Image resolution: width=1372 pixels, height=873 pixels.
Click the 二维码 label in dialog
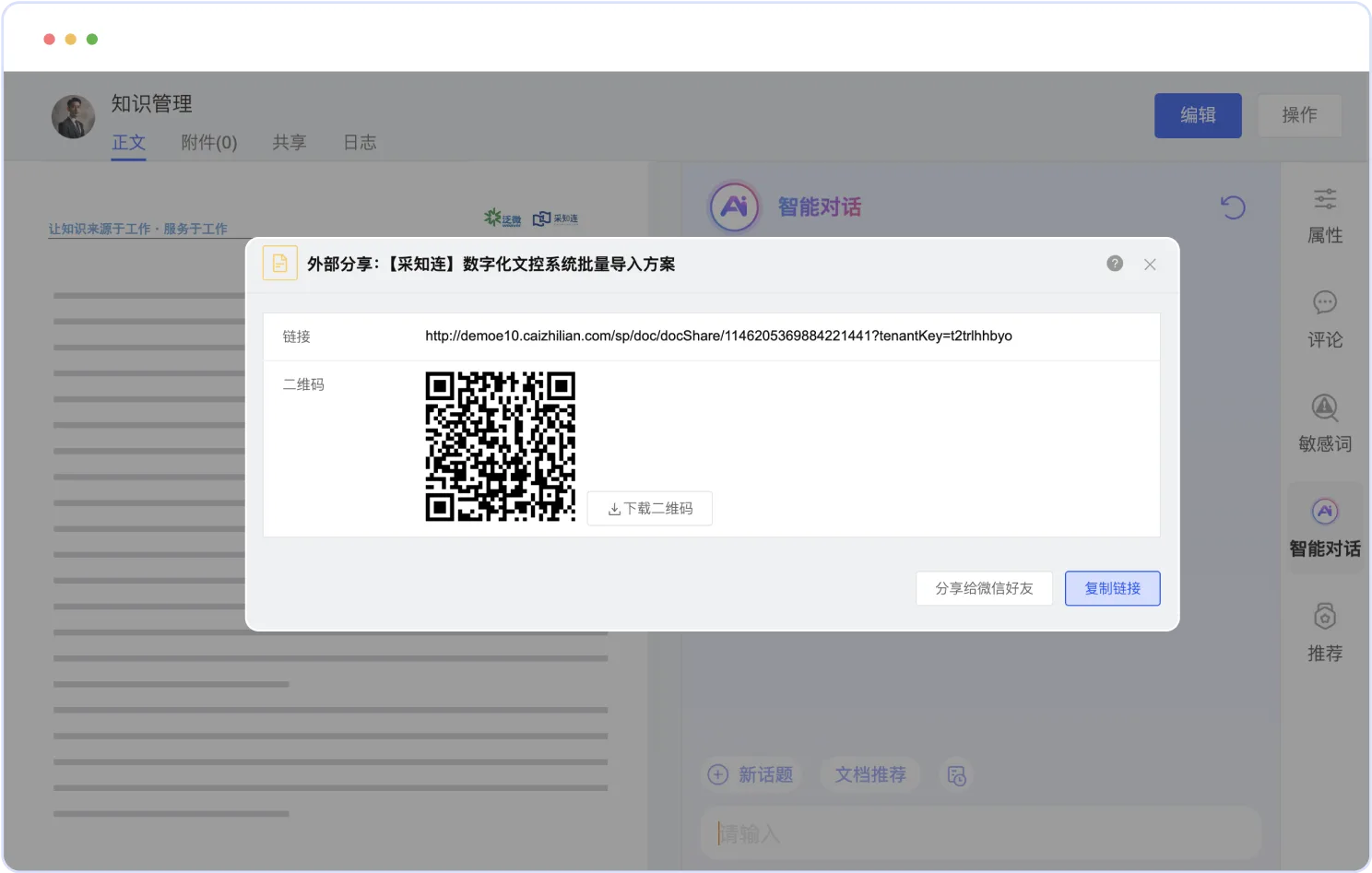tap(303, 384)
